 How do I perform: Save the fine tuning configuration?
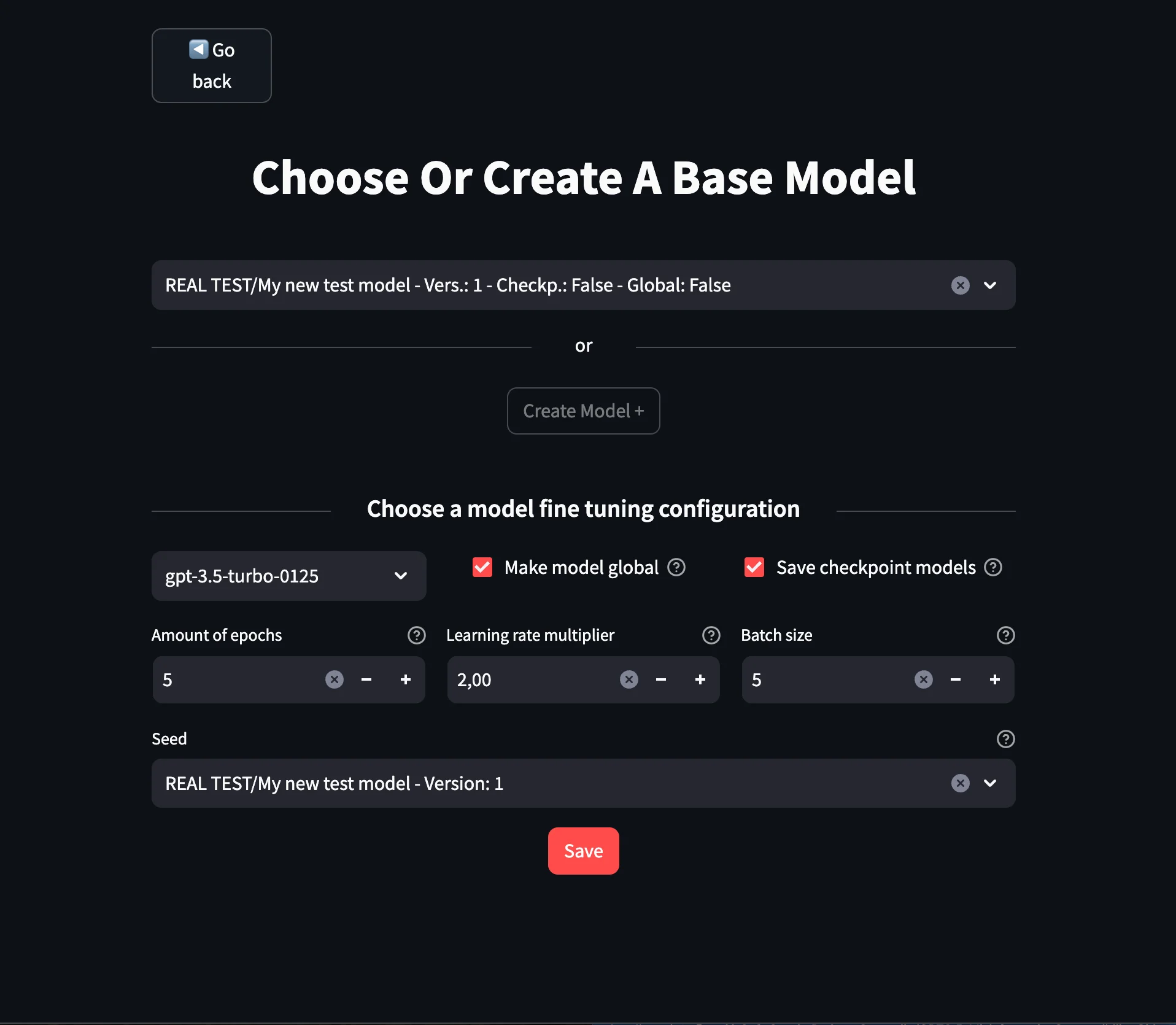point(583,850)
